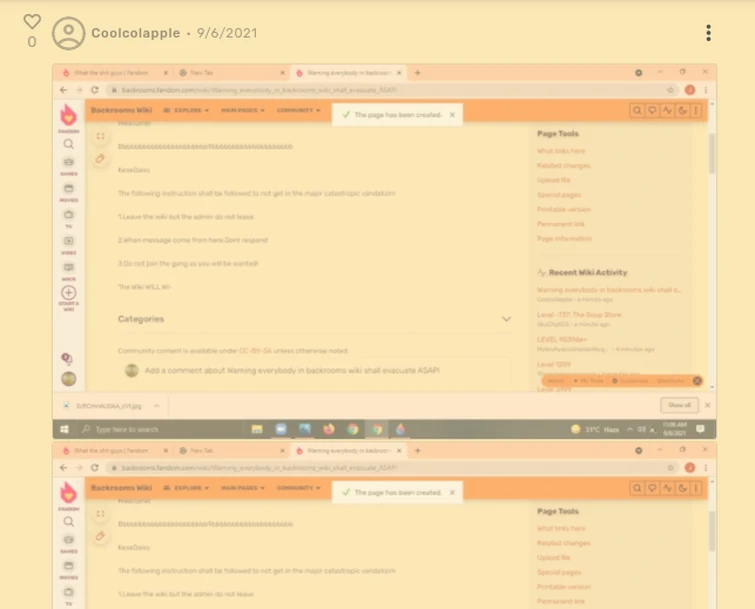Screen dimensions: 755x609
Task: Open the Zoom app on the taskbar
Action: coord(281,429)
